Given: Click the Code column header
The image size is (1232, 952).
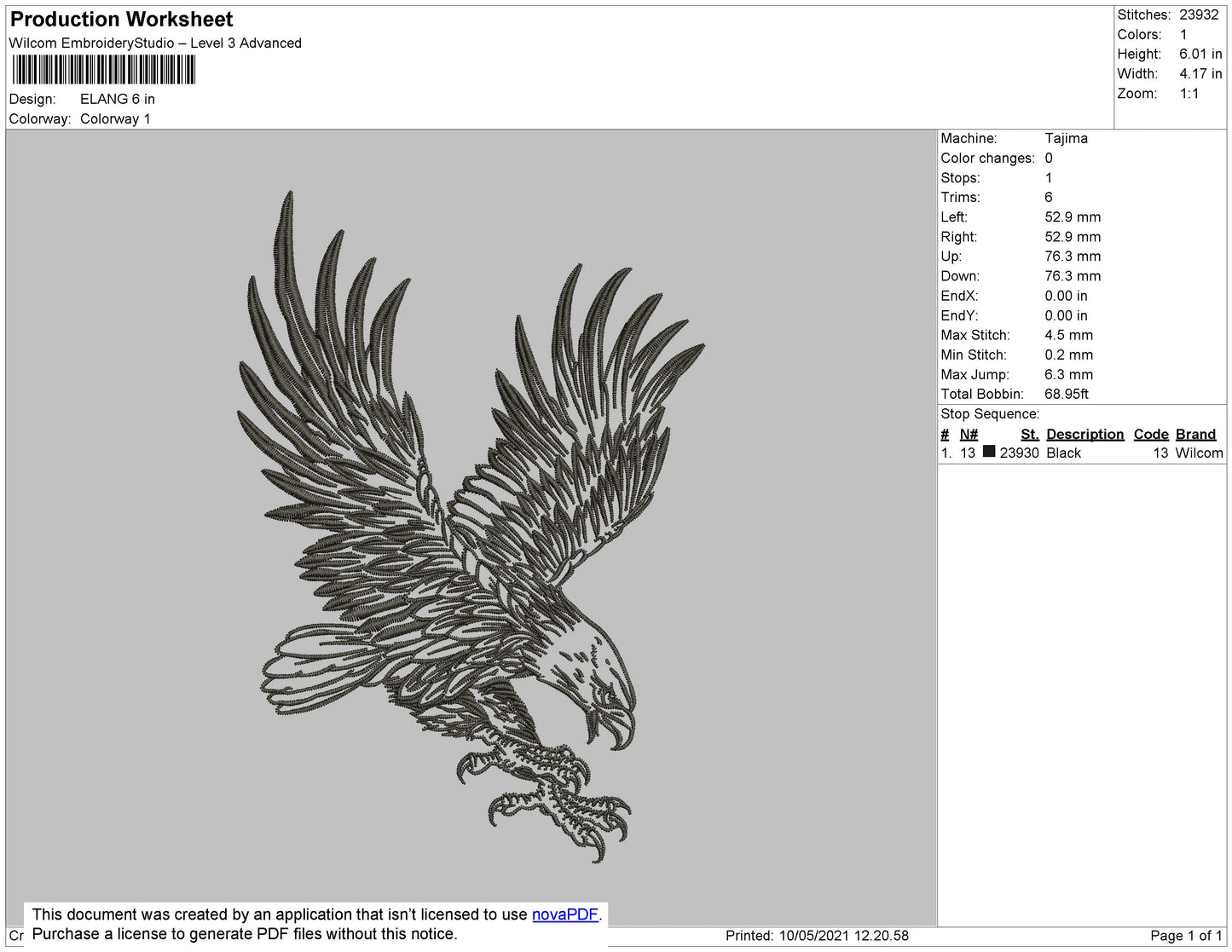Looking at the screenshot, I should click(1150, 434).
